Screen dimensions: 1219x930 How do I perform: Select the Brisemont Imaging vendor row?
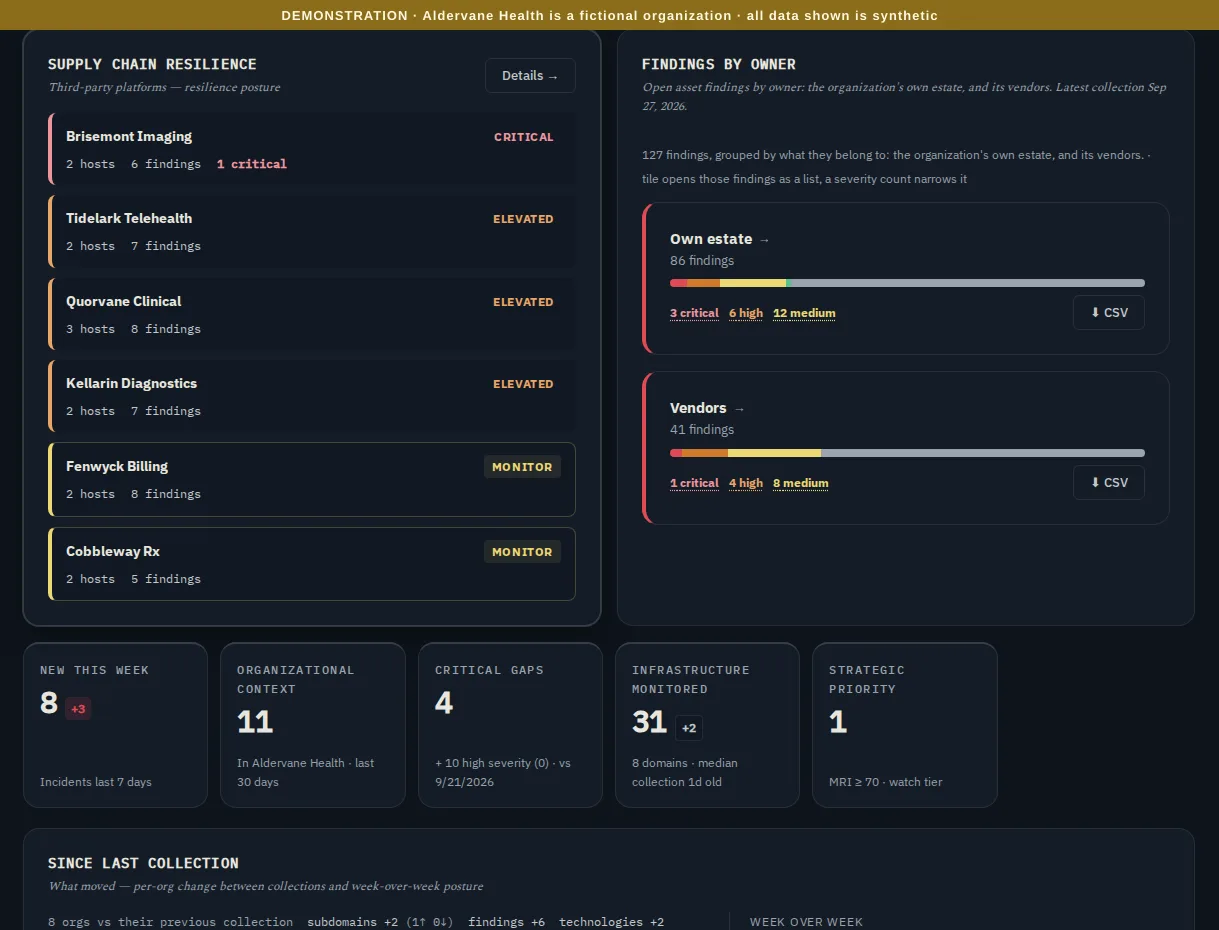[312, 149]
